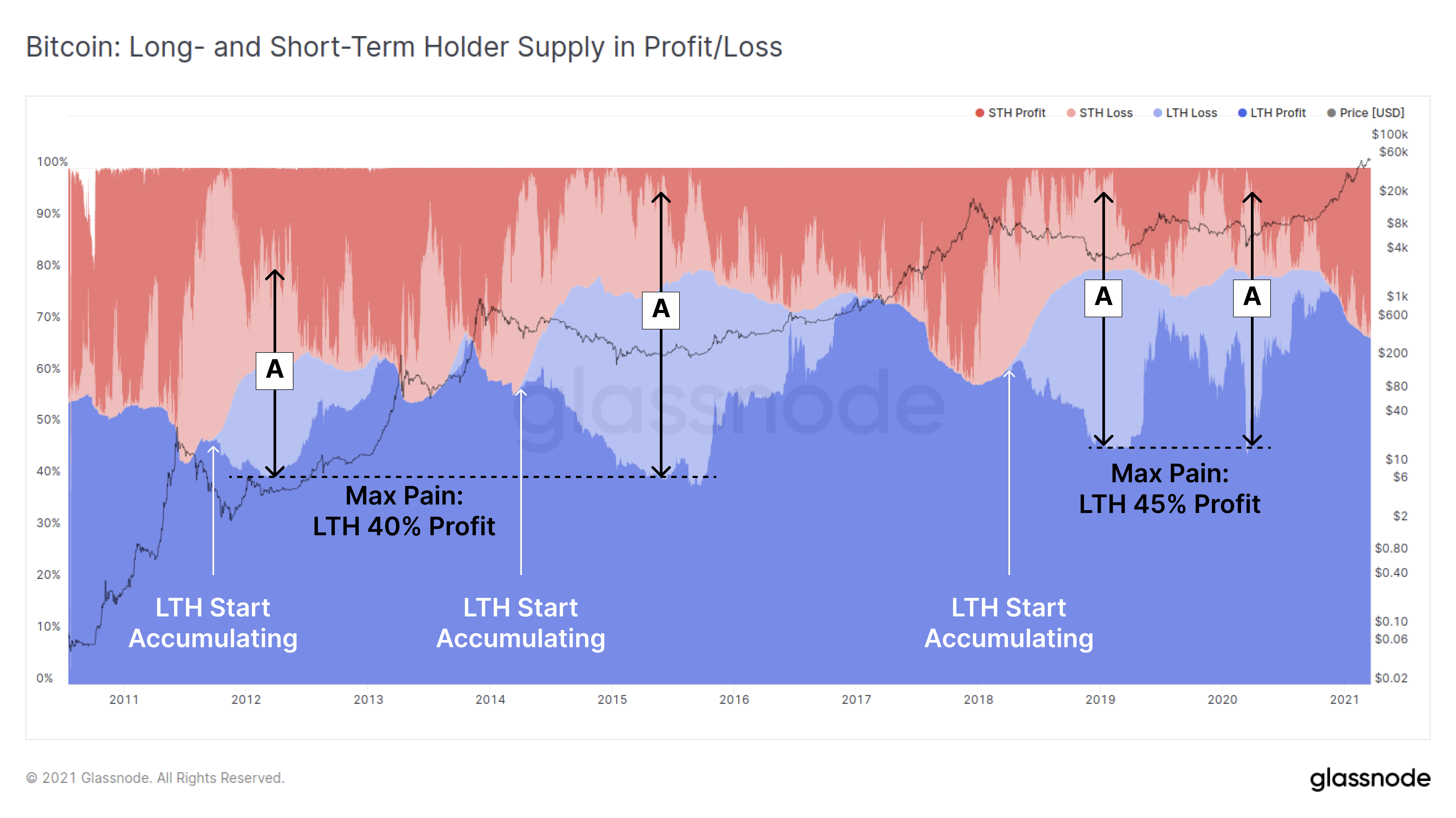The width and height of the screenshot is (1456, 818).
Task: Click the 50% y-axis label
Action: 49,420
